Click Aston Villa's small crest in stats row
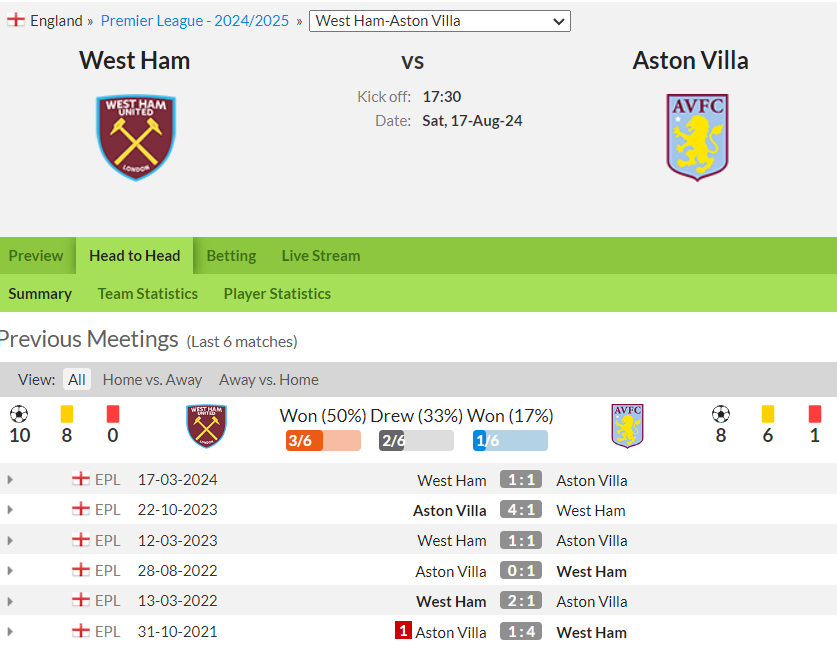 coord(627,426)
